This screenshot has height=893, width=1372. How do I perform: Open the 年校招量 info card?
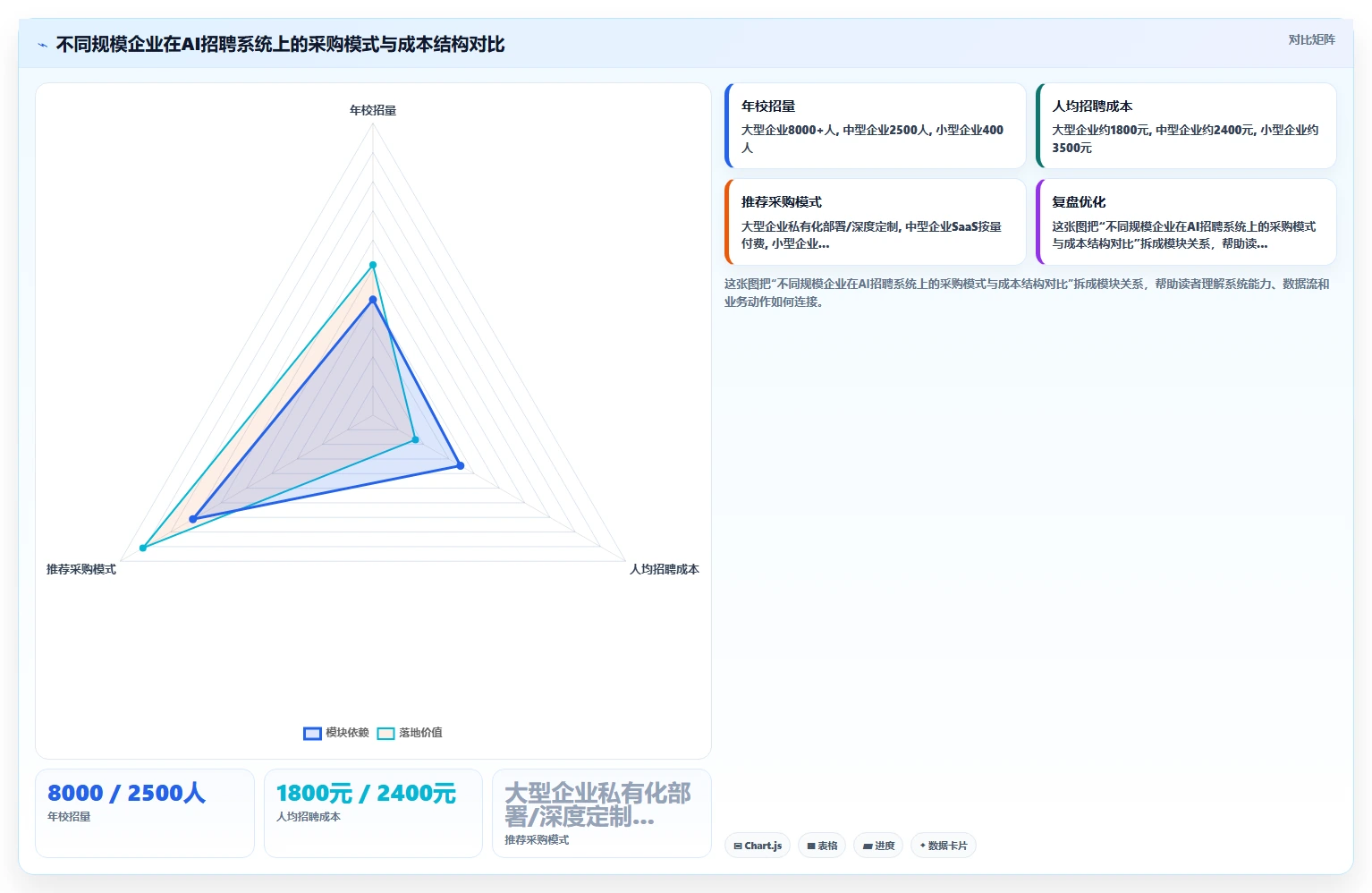point(876,126)
